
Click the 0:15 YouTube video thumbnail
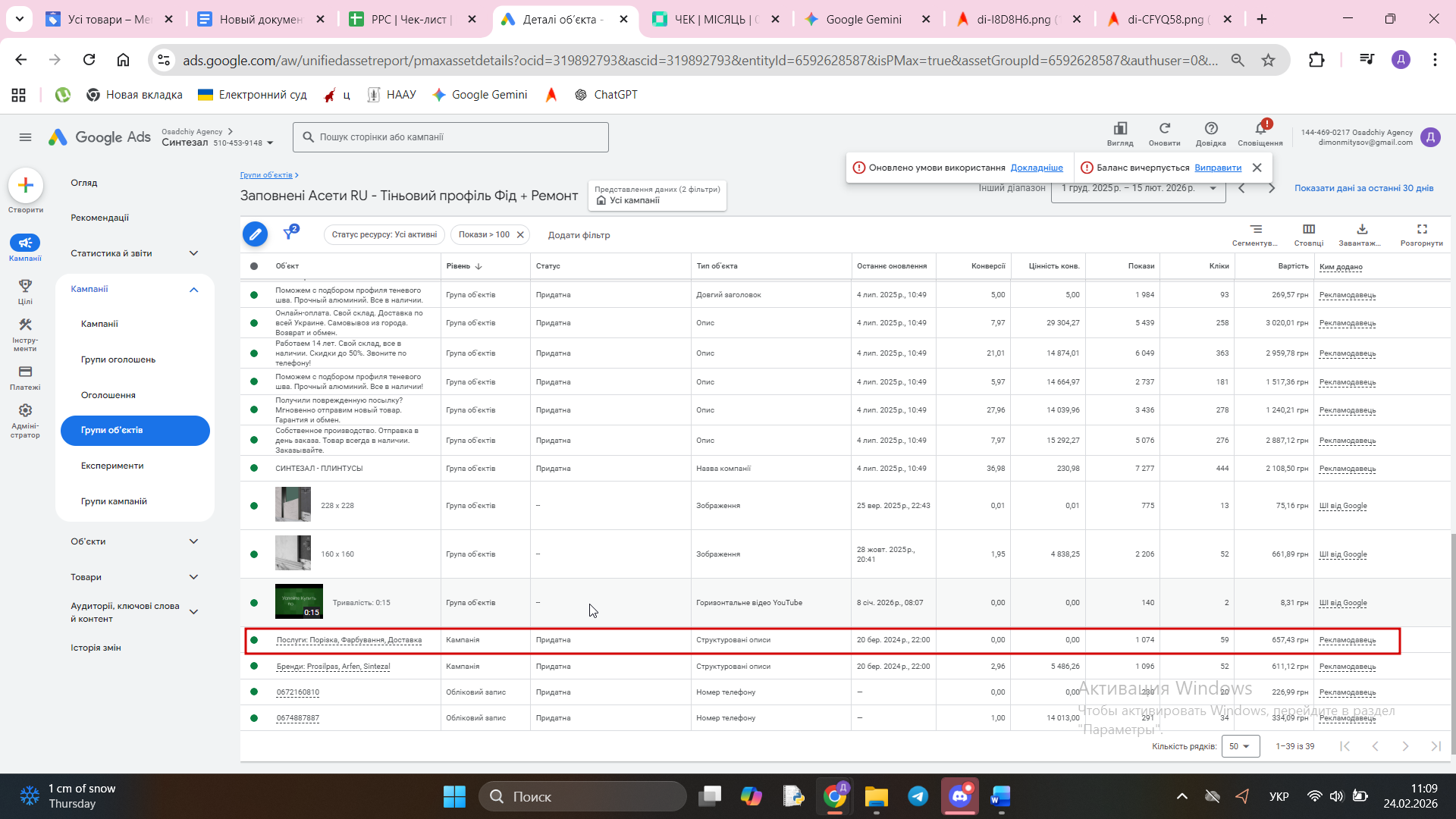[299, 601]
